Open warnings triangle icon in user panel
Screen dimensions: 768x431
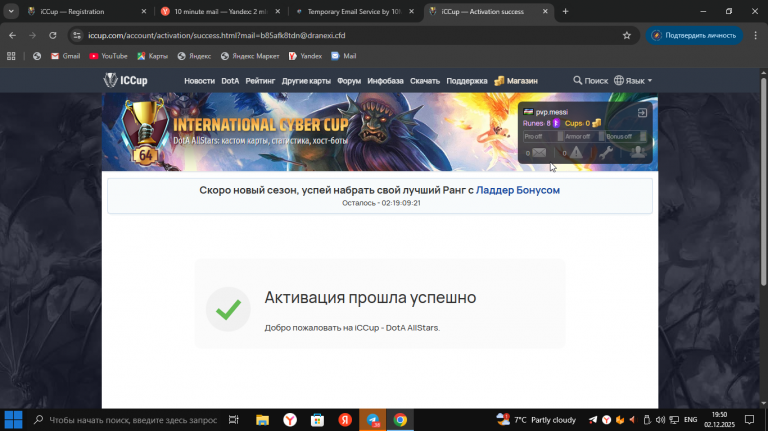576,153
